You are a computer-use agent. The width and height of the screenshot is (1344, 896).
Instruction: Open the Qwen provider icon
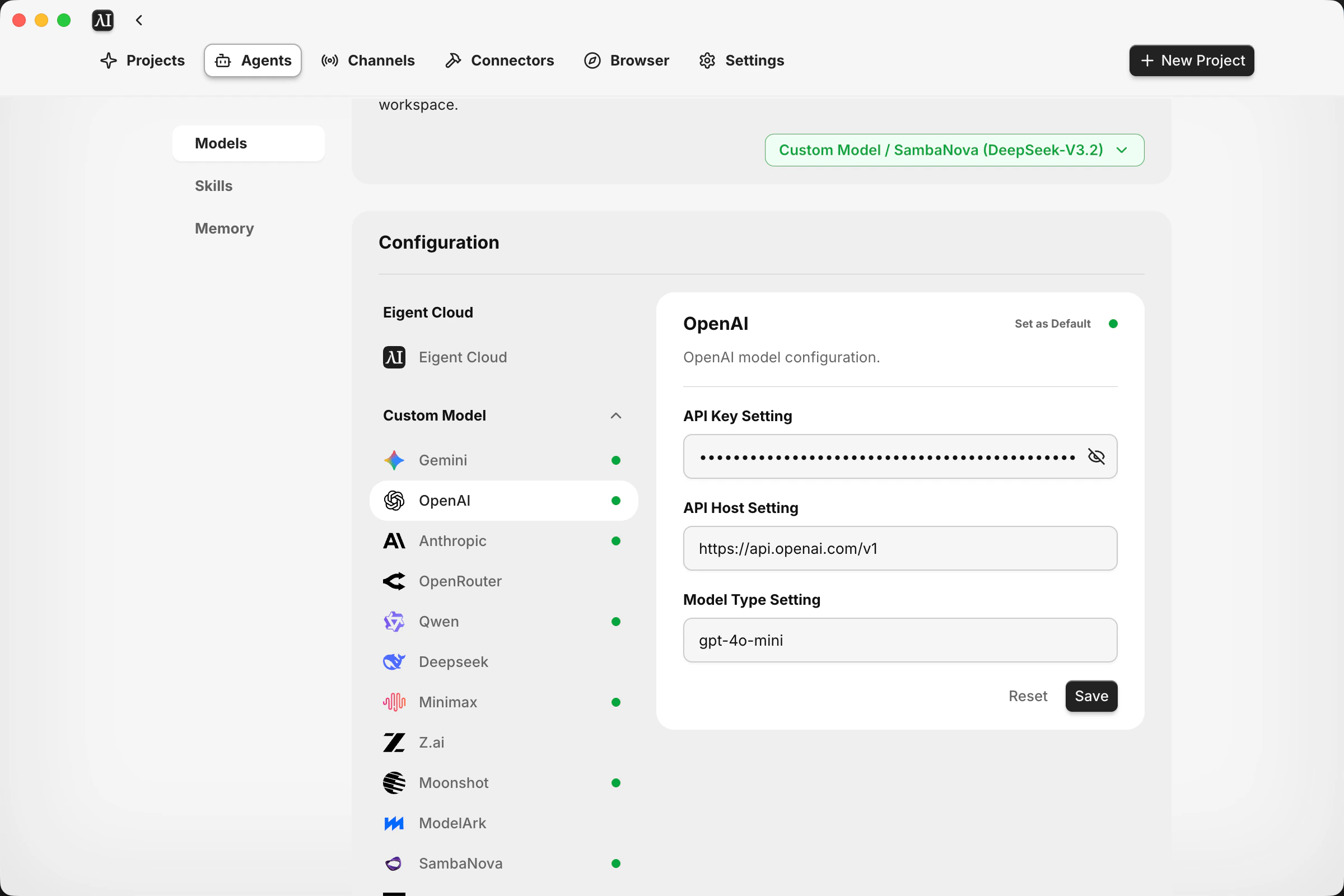394,621
